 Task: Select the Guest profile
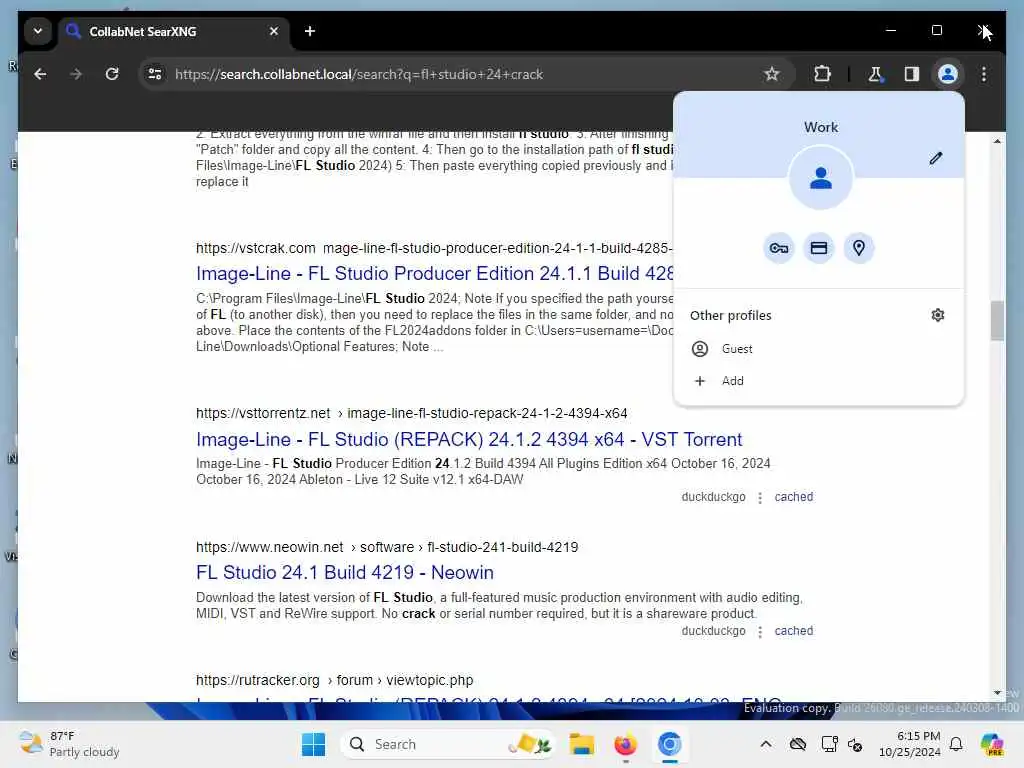818,349
